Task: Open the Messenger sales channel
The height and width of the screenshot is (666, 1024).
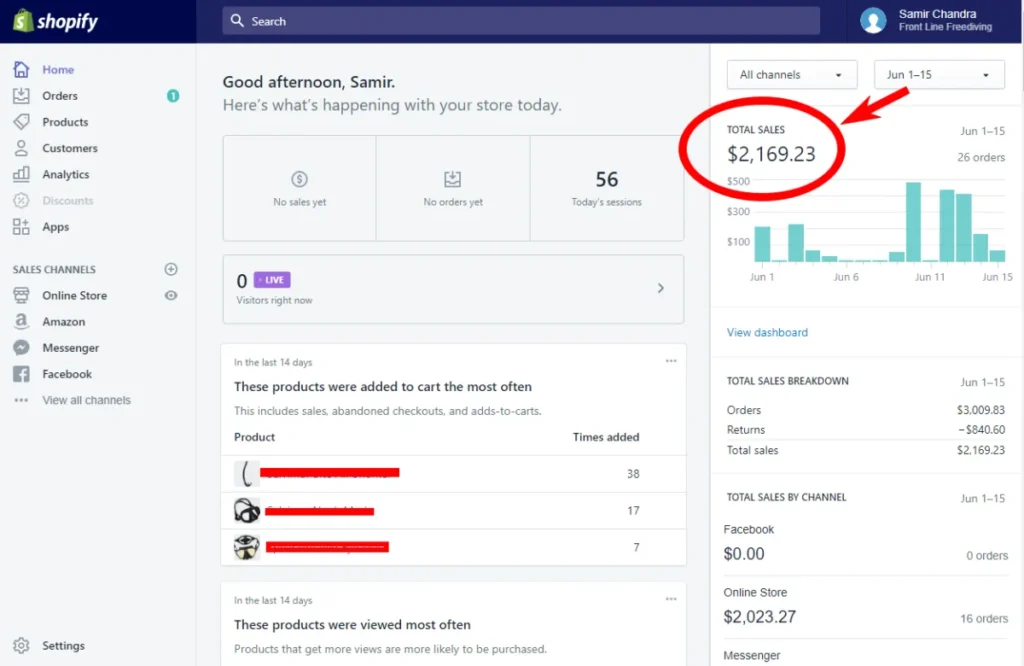Action: point(71,348)
